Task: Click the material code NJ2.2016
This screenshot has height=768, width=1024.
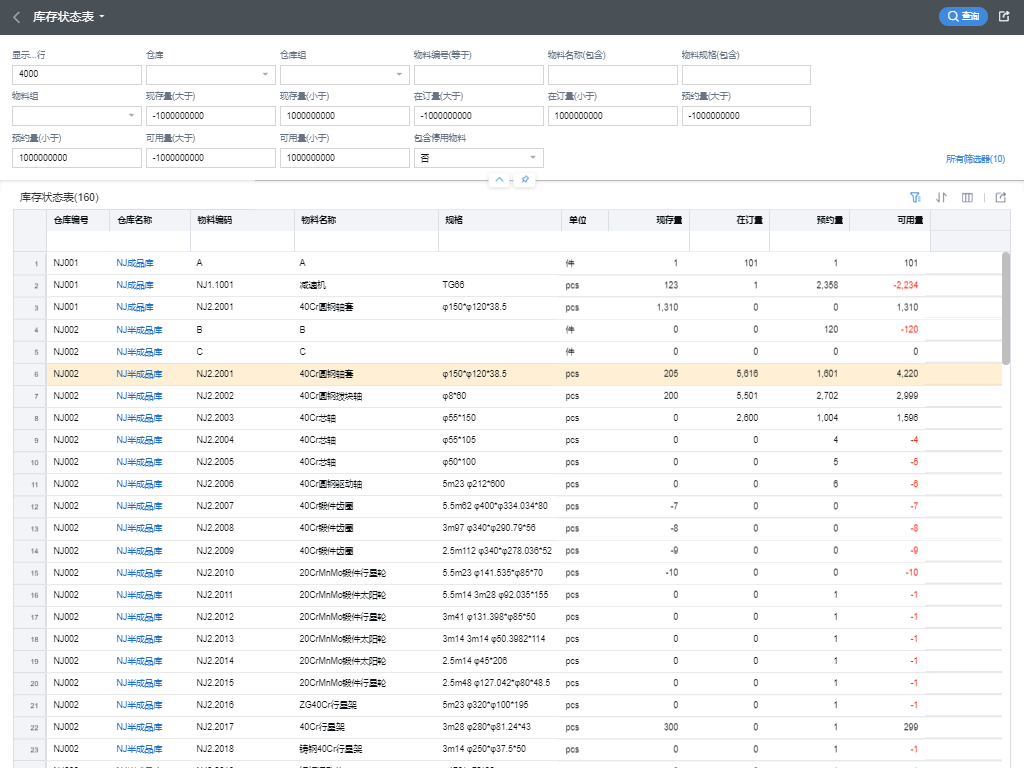Action: click(x=215, y=705)
